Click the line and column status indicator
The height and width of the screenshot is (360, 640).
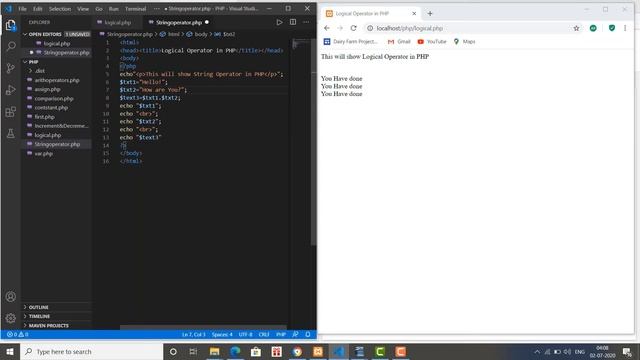coord(193,334)
